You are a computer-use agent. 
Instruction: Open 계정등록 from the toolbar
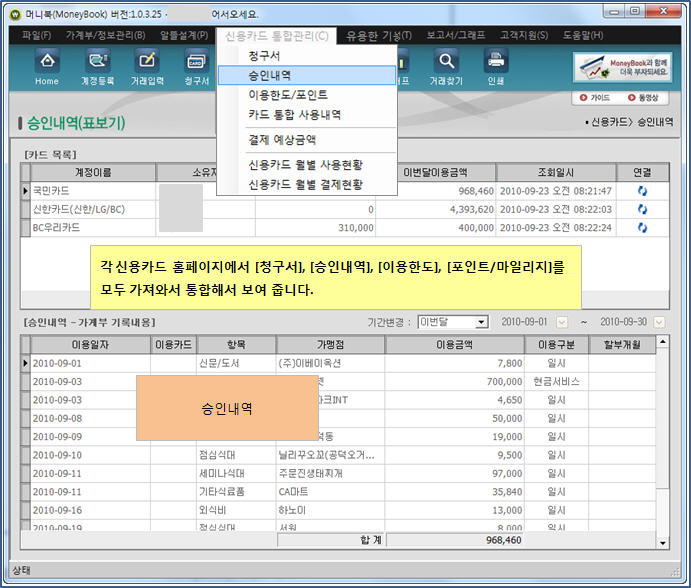tap(97, 65)
